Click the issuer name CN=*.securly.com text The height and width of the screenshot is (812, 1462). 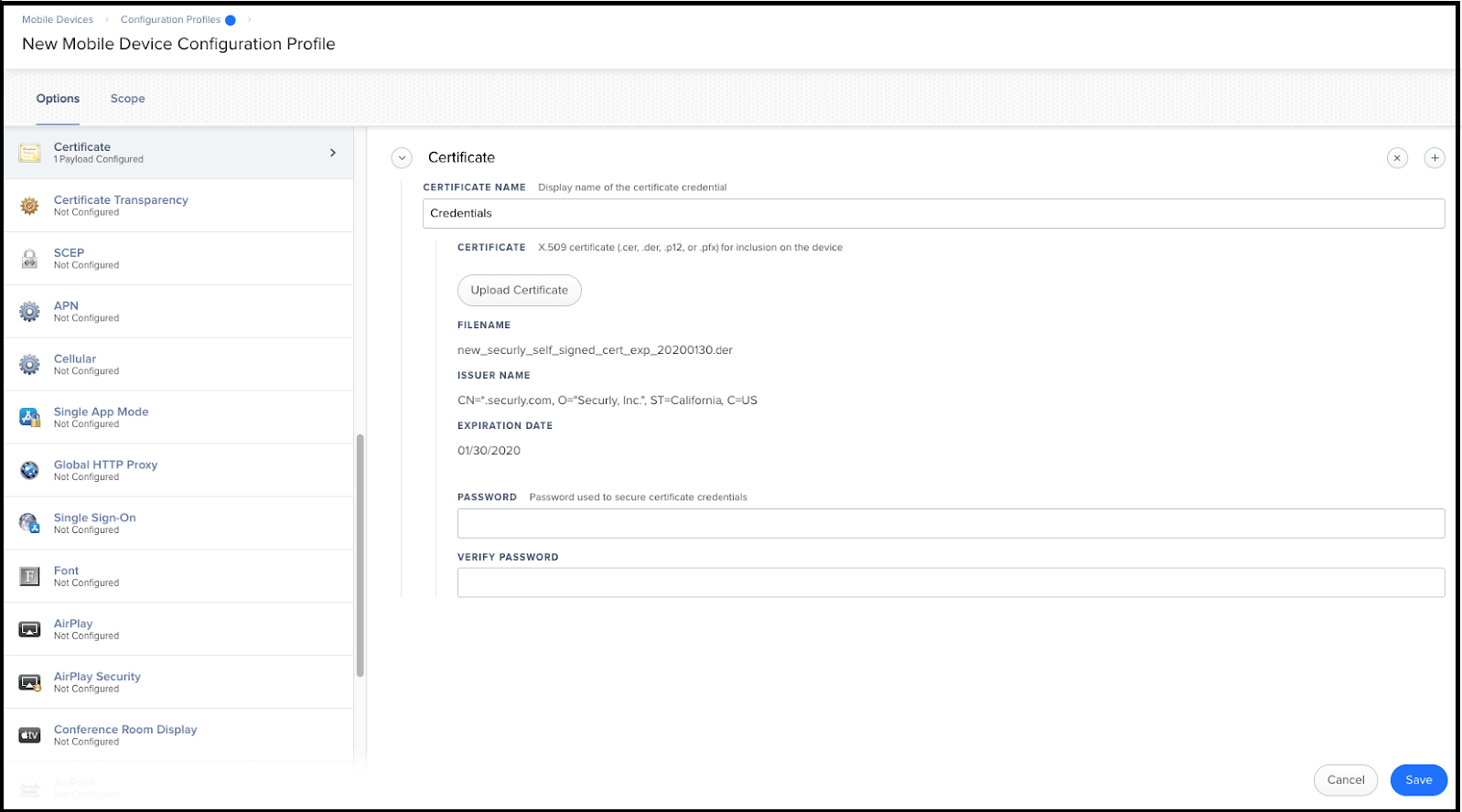(x=607, y=401)
